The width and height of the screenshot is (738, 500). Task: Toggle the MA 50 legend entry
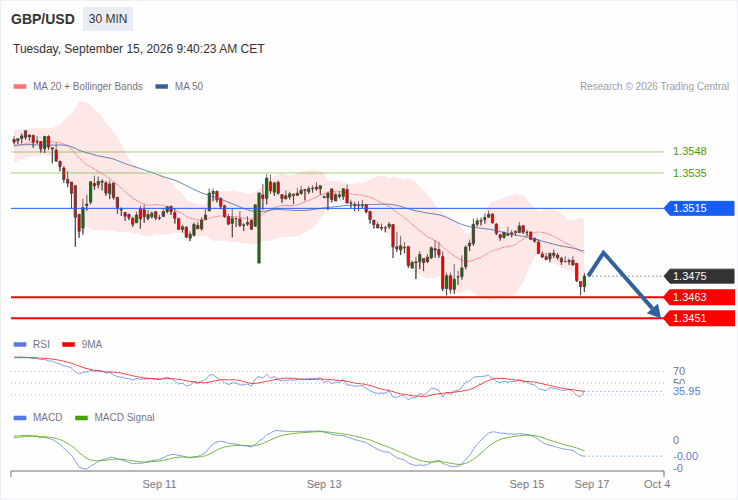(179, 87)
